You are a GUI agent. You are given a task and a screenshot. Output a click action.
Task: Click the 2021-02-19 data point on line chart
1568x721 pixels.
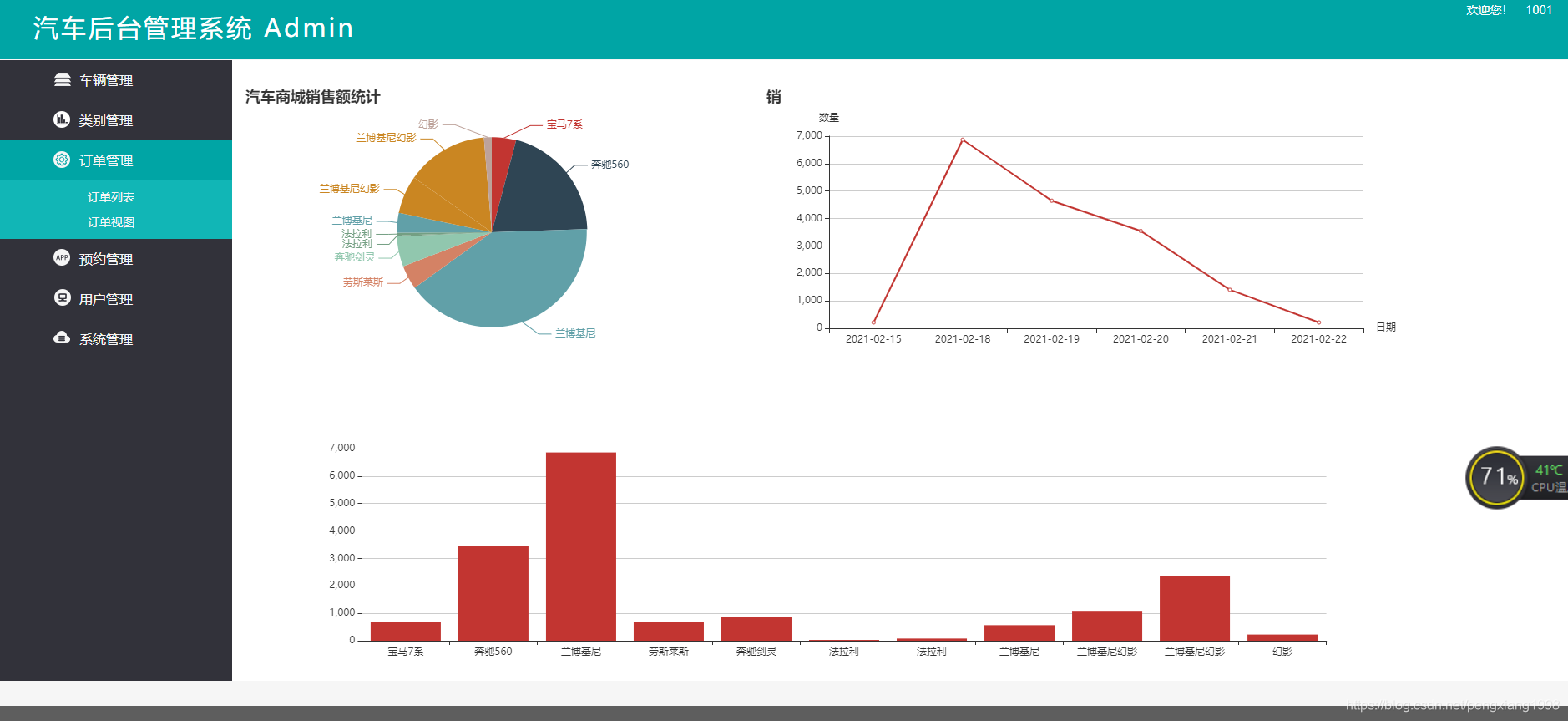click(1051, 201)
